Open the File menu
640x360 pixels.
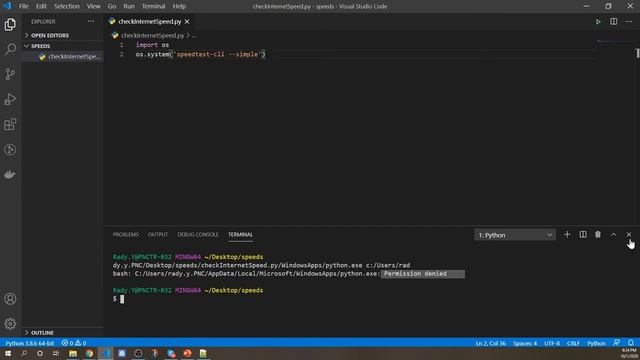coord(24,7)
